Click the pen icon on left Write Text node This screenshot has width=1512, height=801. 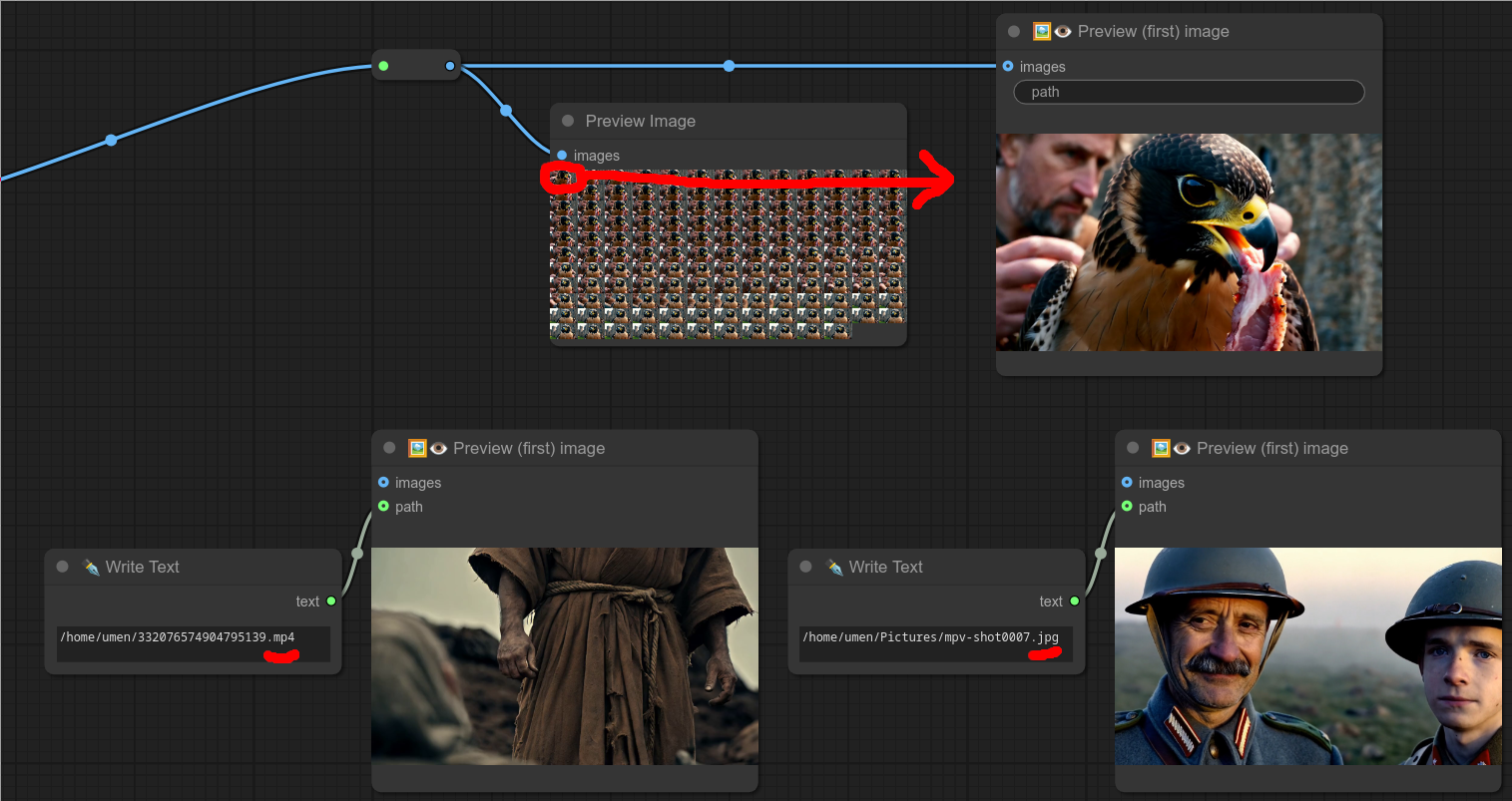[91, 567]
